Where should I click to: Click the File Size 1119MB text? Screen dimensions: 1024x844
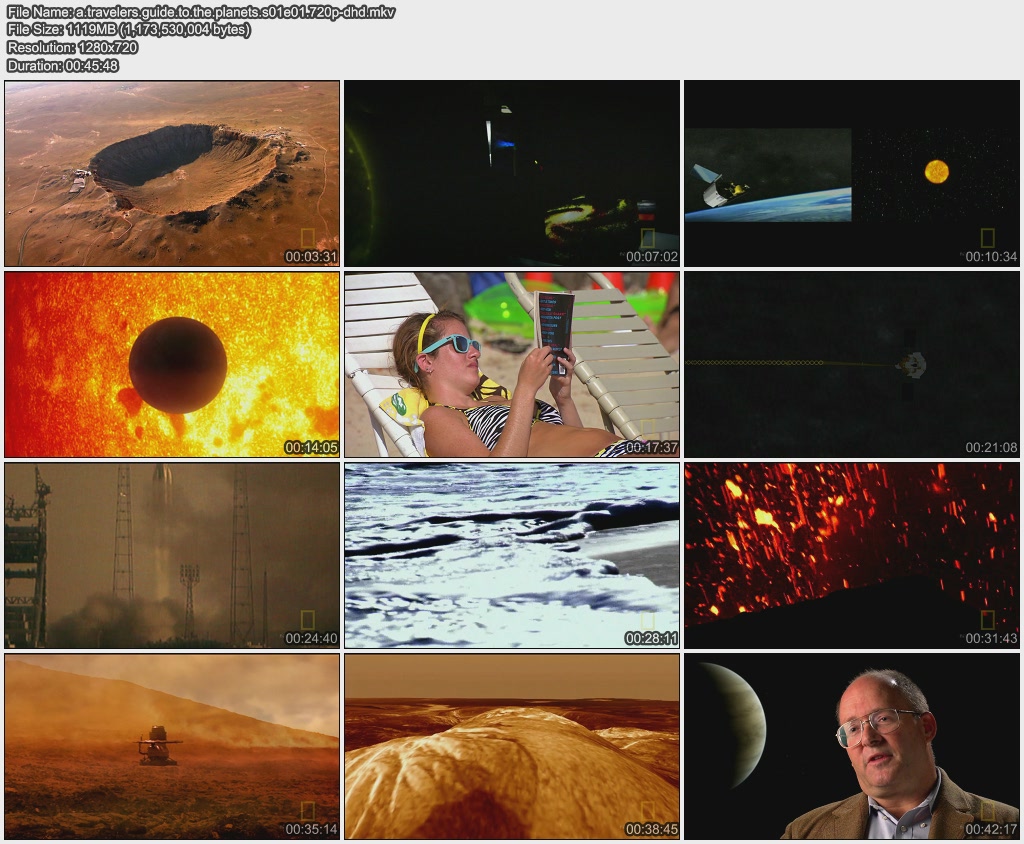point(129,29)
